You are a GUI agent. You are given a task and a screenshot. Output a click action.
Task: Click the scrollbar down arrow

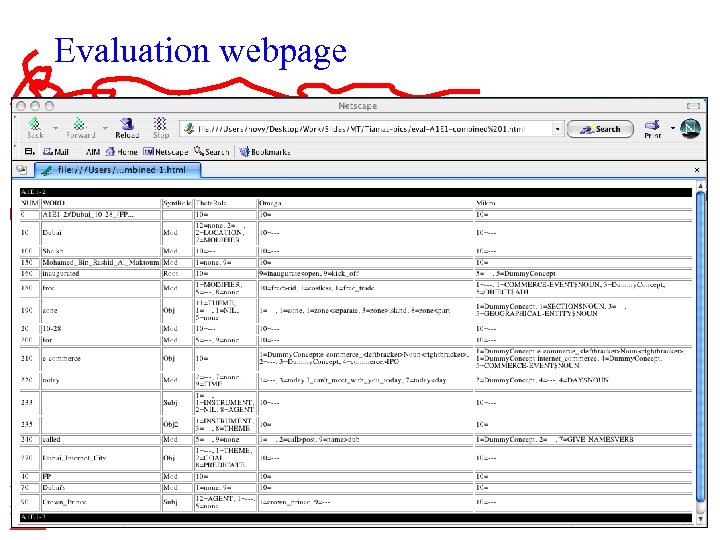click(x=700, y=518)
